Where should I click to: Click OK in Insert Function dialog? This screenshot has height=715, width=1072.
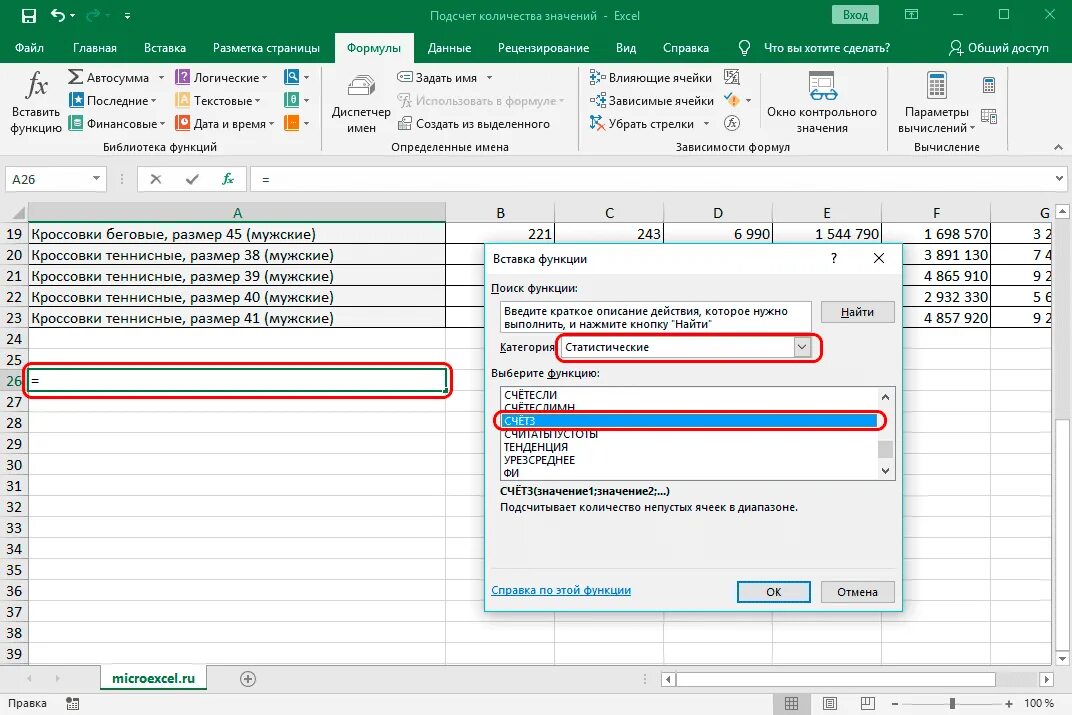773,592
